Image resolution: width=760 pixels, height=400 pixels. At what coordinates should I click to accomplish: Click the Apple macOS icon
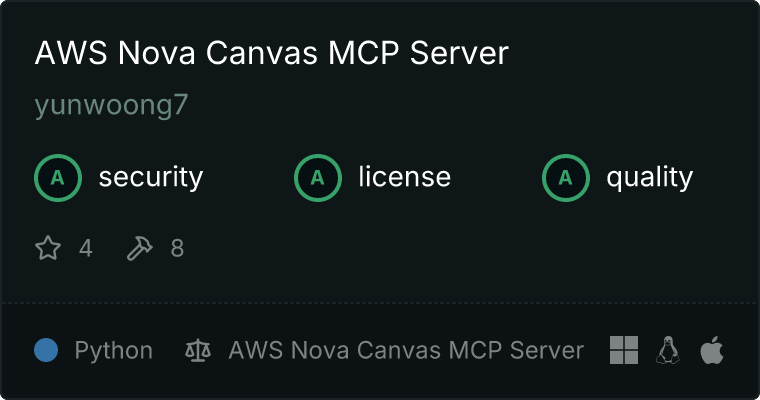click(712, 350)
